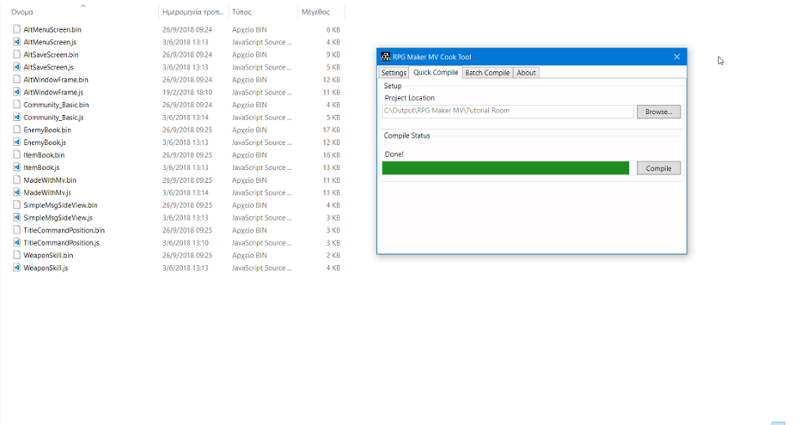Click the AltSaveScreen.bin file icon
The height and width of the screenshot is (425, 800).
[x=17, y=55]
